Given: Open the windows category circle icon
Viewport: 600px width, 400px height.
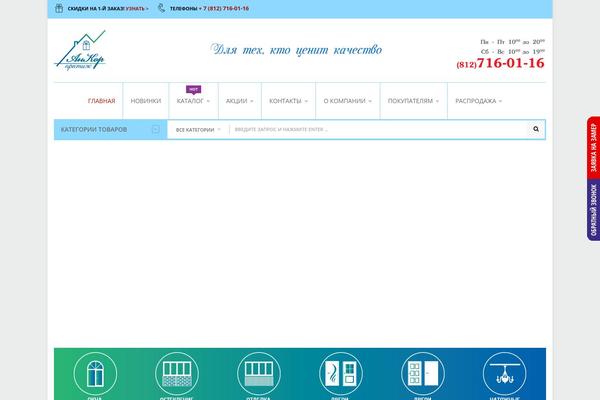Looking at the screenshot, I should pyautogui.click(x=95, y=374).
